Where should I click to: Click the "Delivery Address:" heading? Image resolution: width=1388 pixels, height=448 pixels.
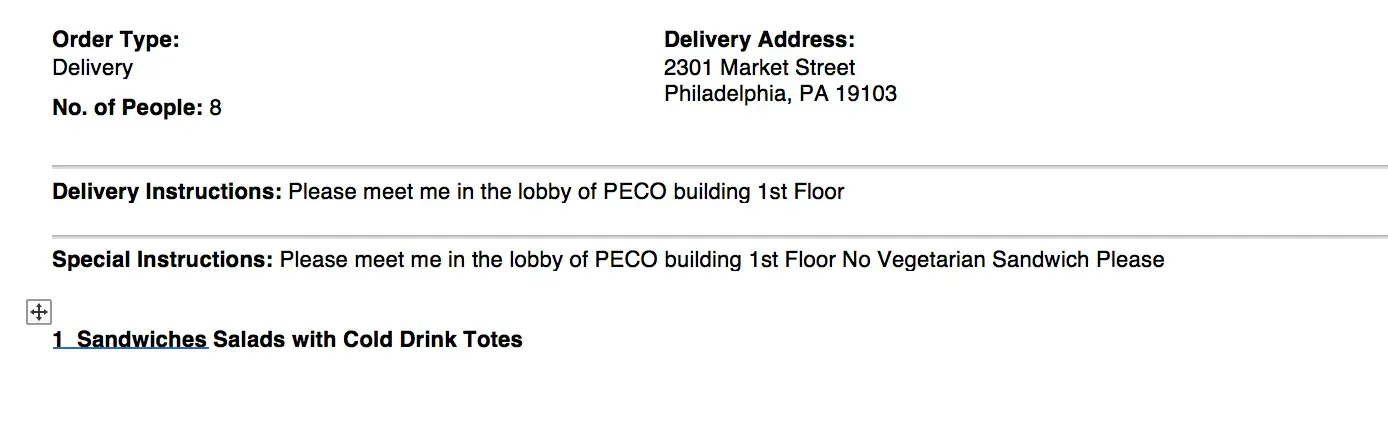(759, 40)
